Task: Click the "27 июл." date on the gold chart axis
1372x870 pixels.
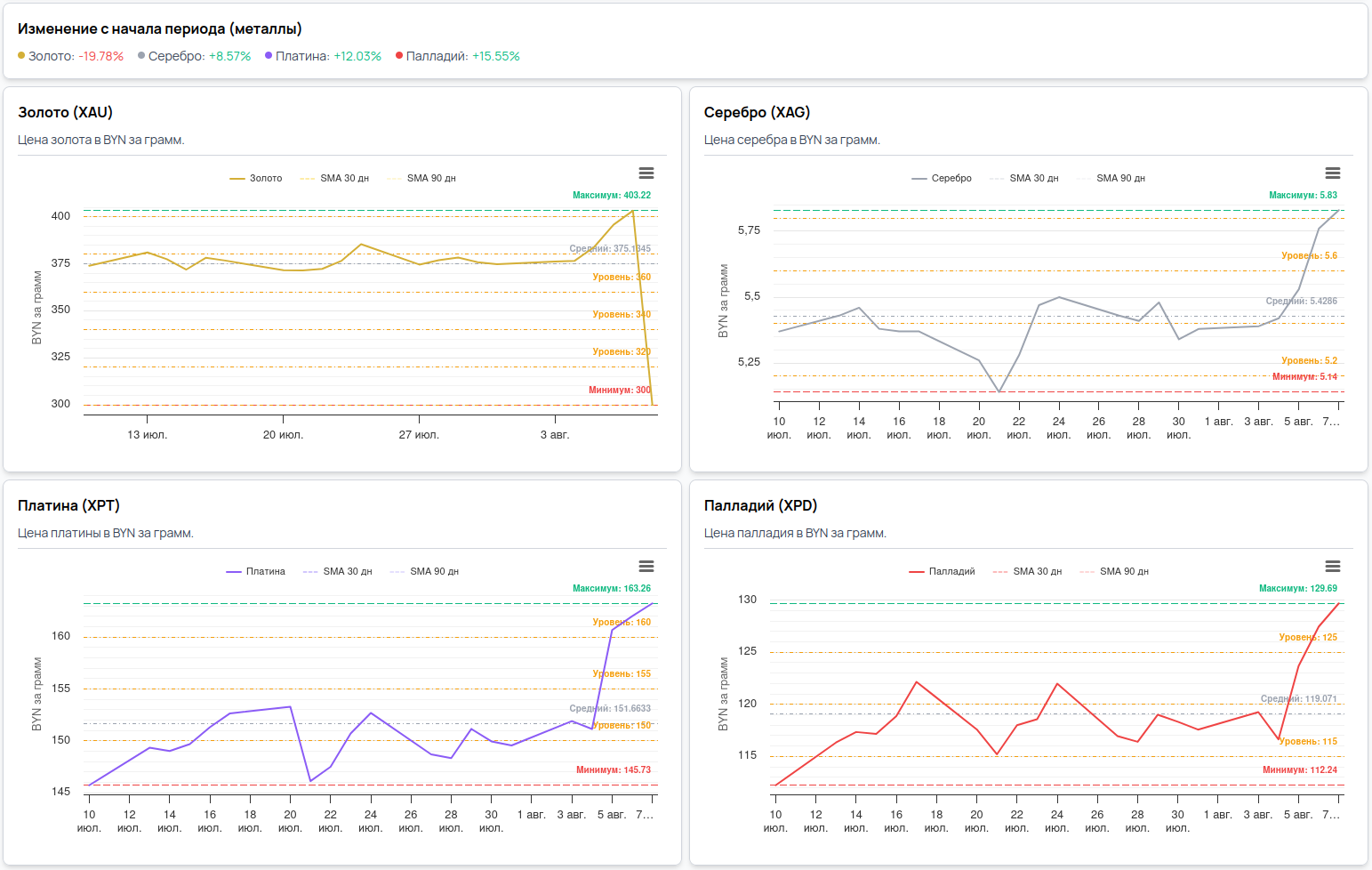Action: 419,435
